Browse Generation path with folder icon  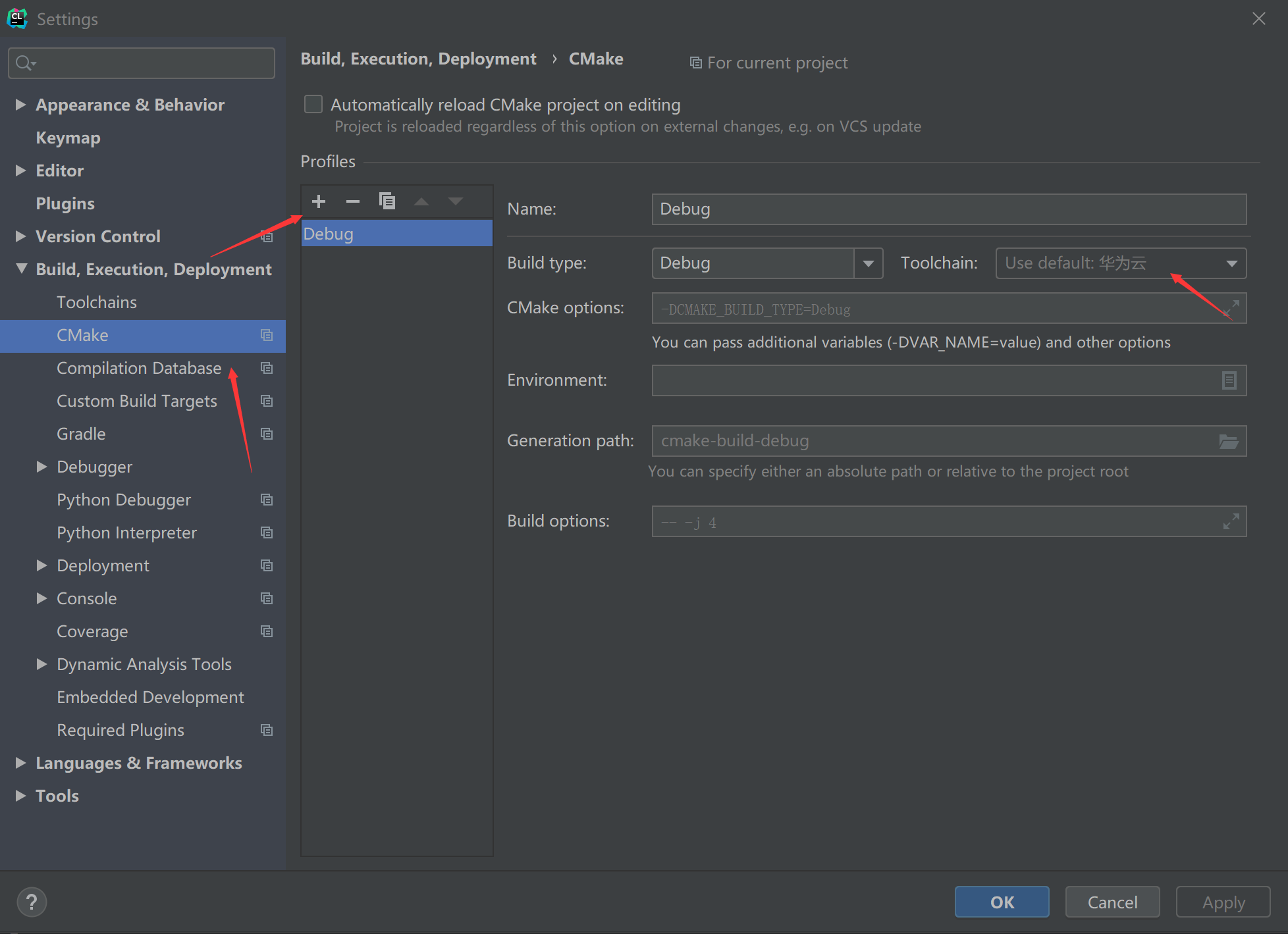(x=1229, y=441)
